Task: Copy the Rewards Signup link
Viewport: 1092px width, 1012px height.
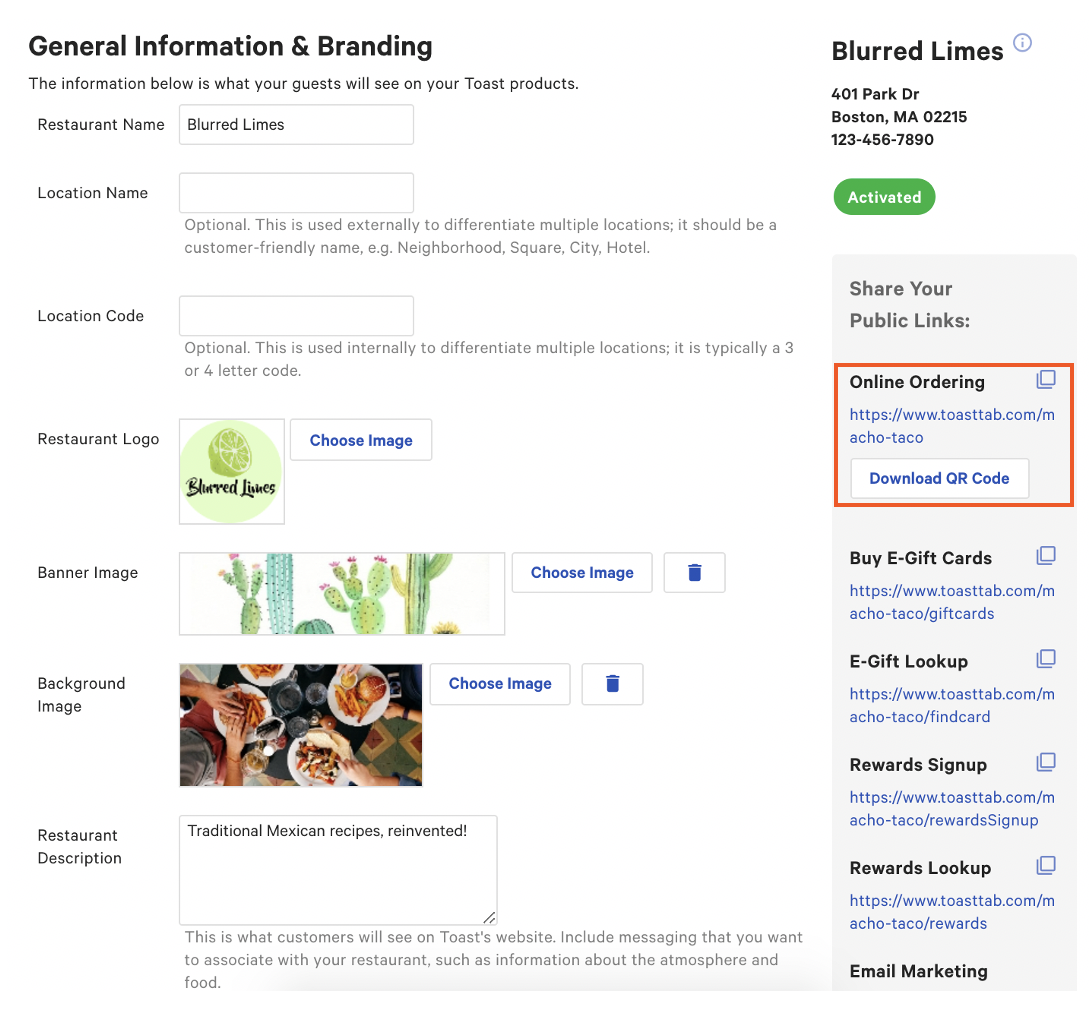Action: [x=1046, y=762]
